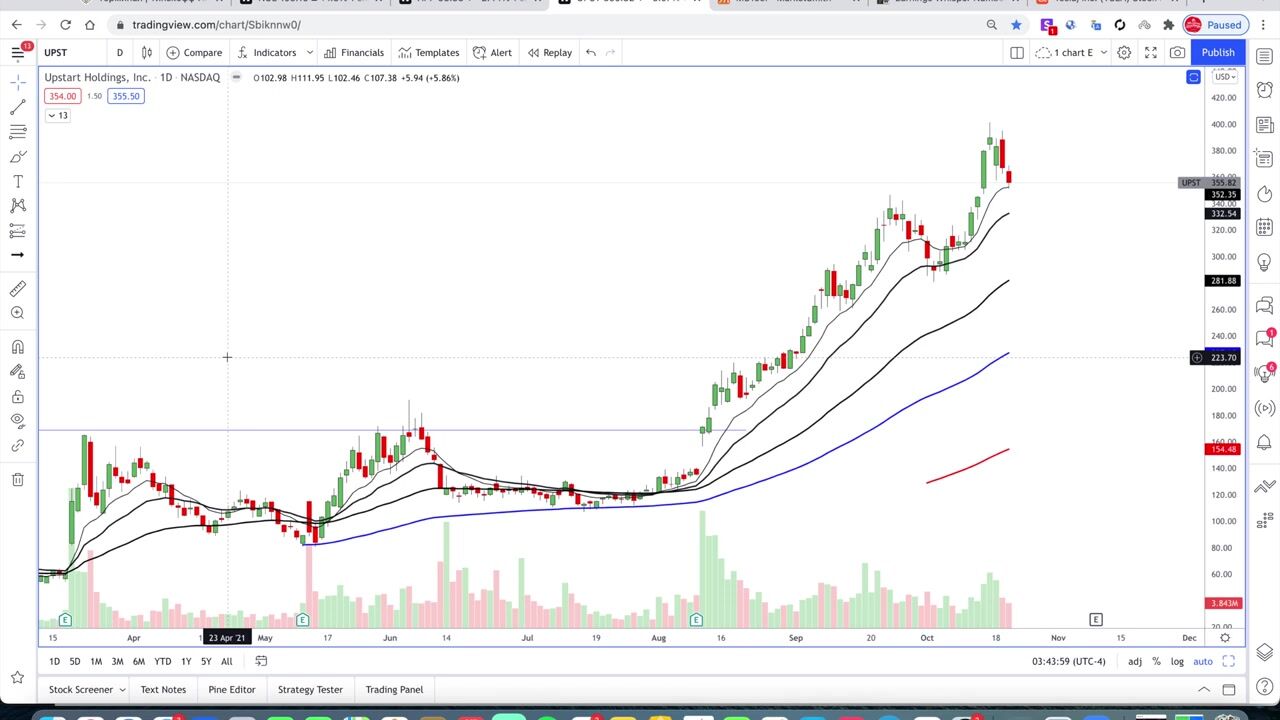Toggle log scale

pos(1178,661)
